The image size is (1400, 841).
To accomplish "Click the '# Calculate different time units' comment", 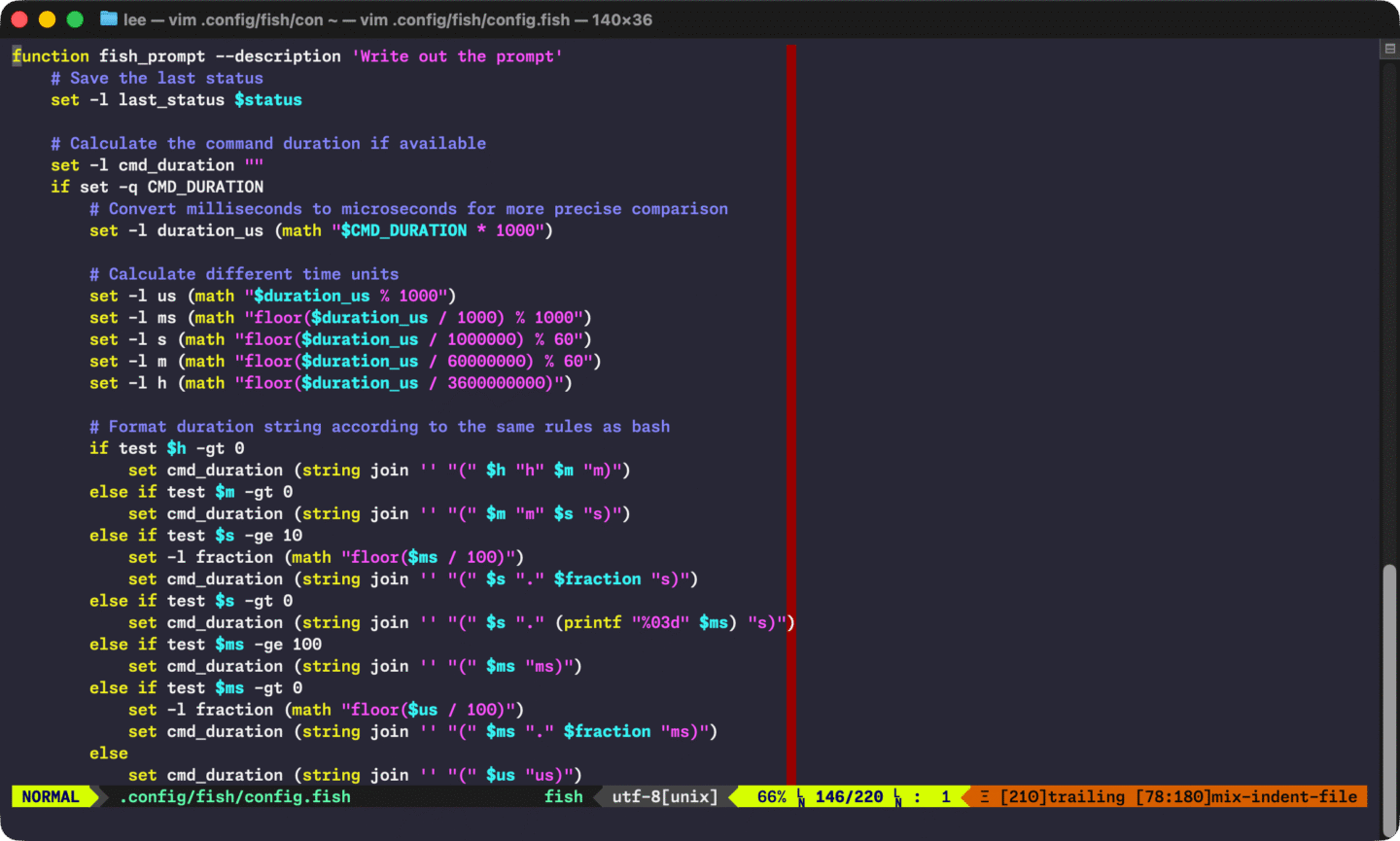I will coord(244,274).
